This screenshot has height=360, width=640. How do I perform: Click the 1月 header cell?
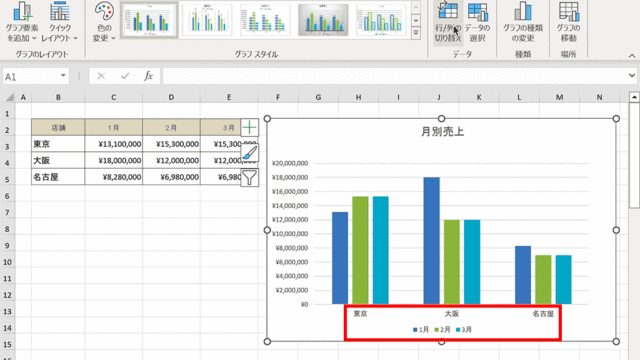tap(113, 128)
